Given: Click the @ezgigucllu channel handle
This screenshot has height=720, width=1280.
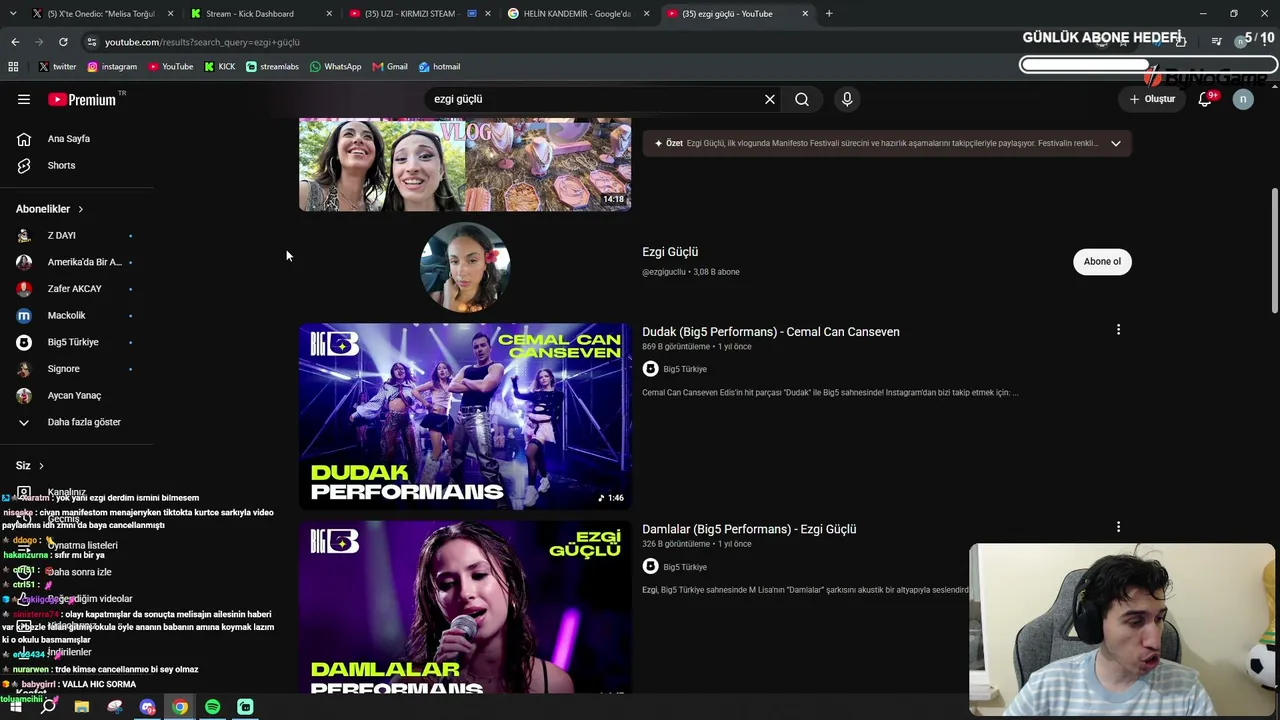Looking at the screenshot, I should 664,272.
